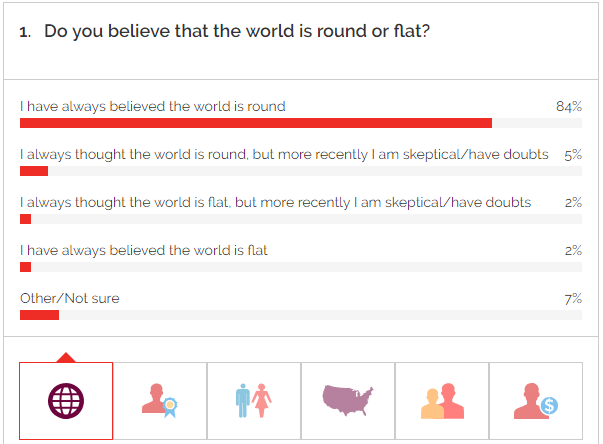This screenshot has width=603, height=444.
Task: Select the globe overall results icon
Action: click(x=66, y=401)
